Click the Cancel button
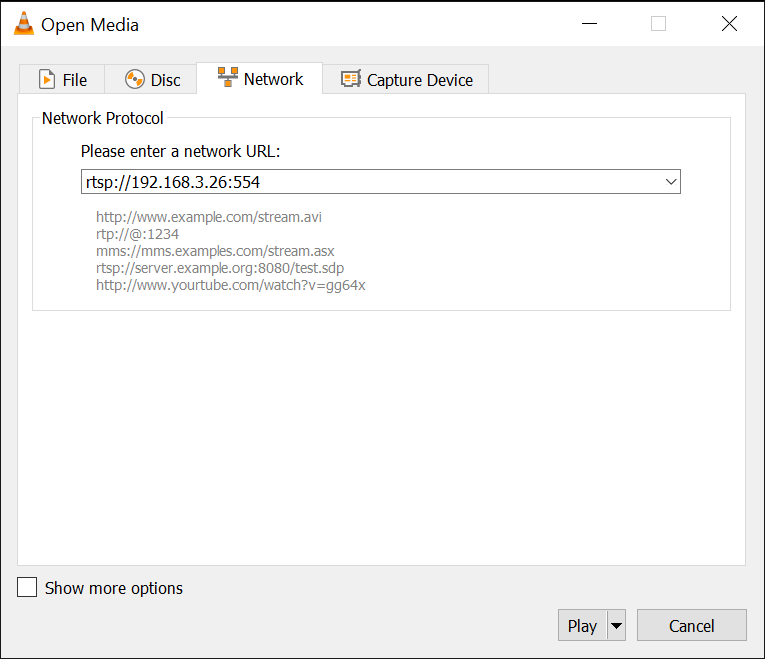This screenshot has width=765, height=659. pyautogui.click(x=691, y=626)
